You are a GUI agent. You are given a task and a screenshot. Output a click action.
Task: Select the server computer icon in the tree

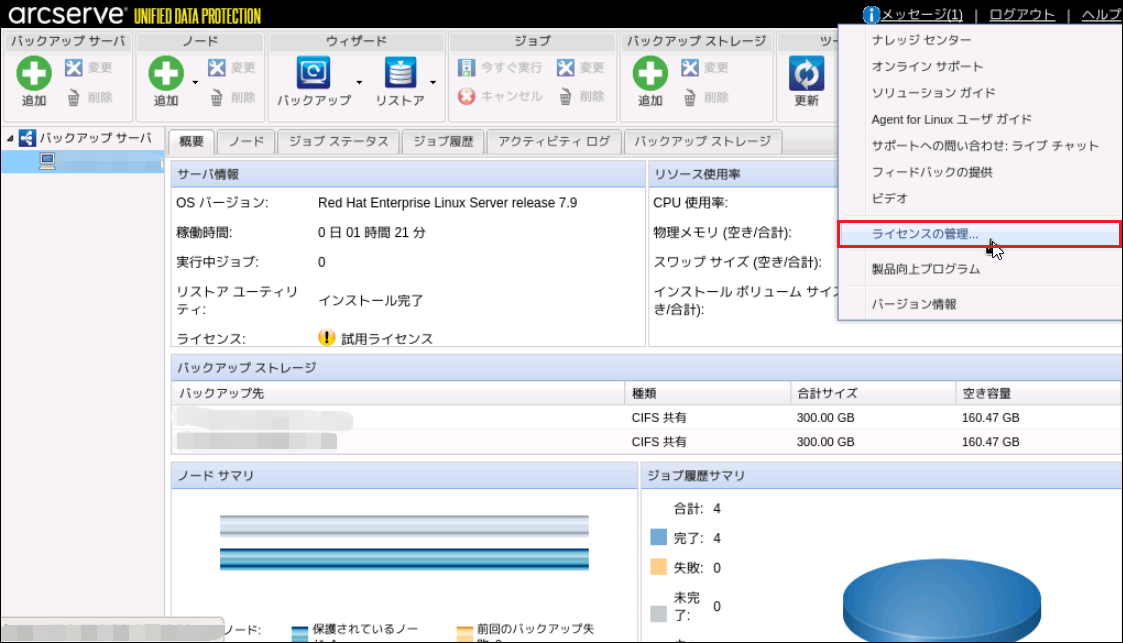click(x=47, y=161)
